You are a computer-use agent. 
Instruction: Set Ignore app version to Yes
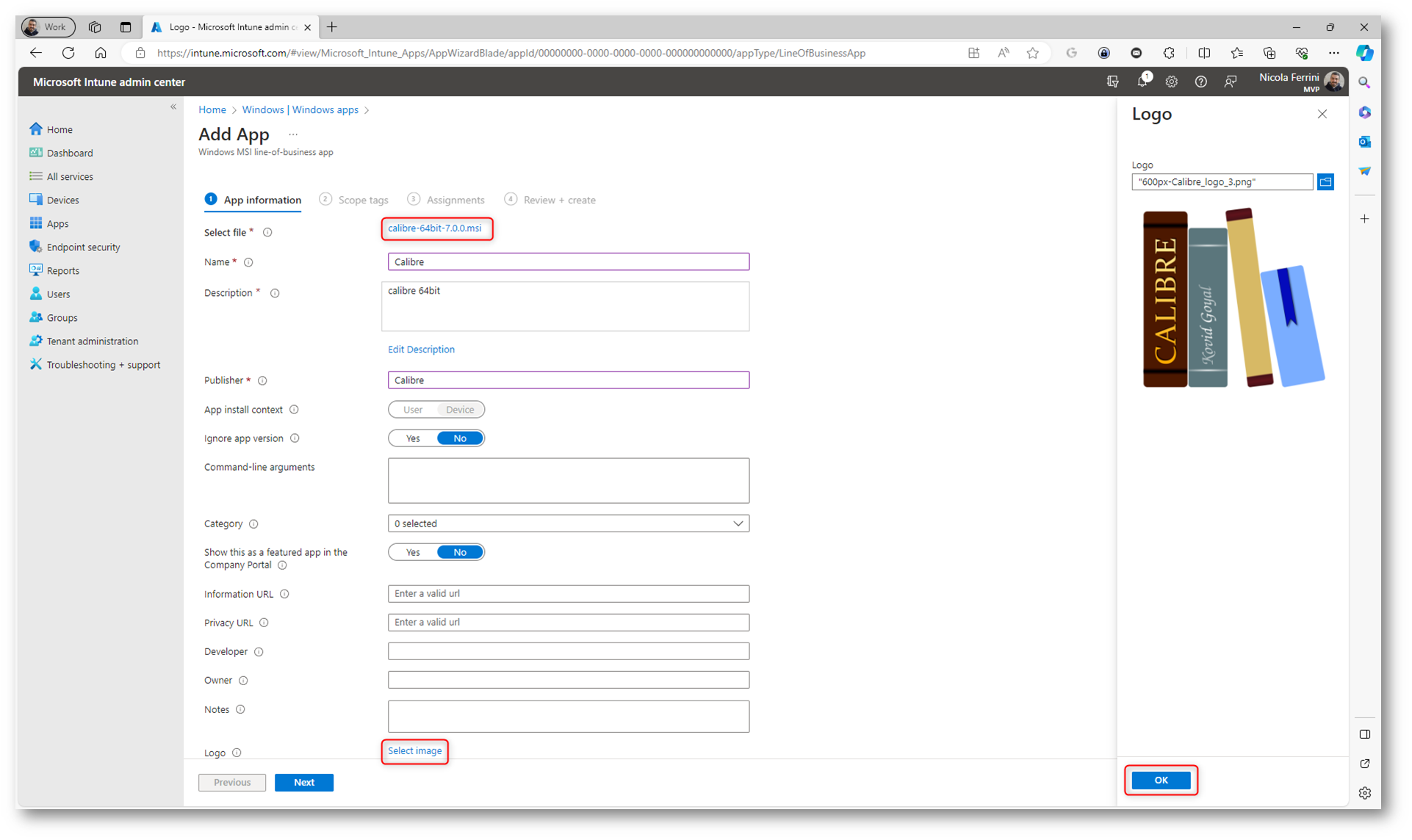[413, 438]
